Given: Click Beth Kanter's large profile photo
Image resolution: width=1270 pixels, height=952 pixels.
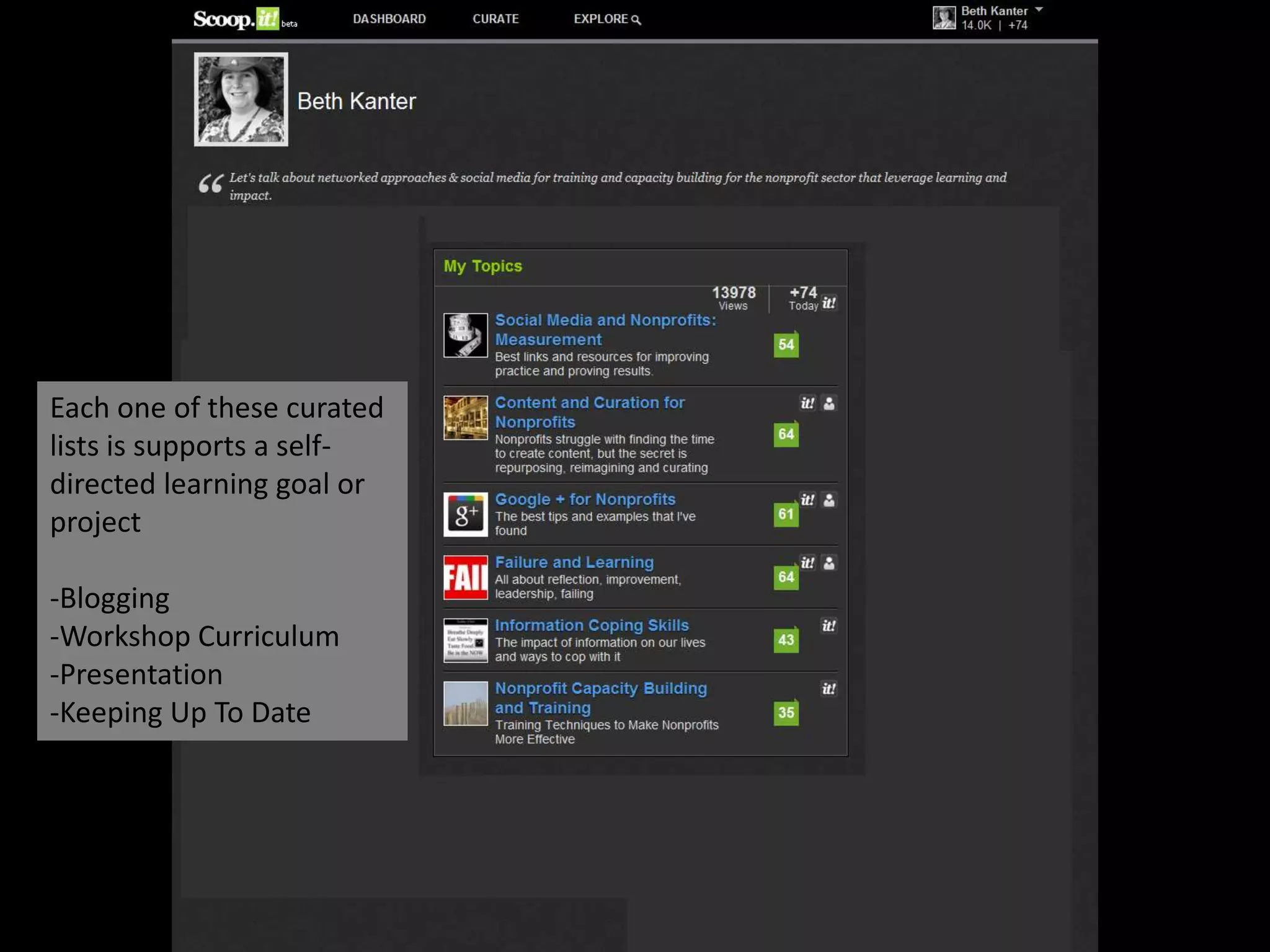Looking at the screenshot, I should pyautogui.click(x=241, y=100).
